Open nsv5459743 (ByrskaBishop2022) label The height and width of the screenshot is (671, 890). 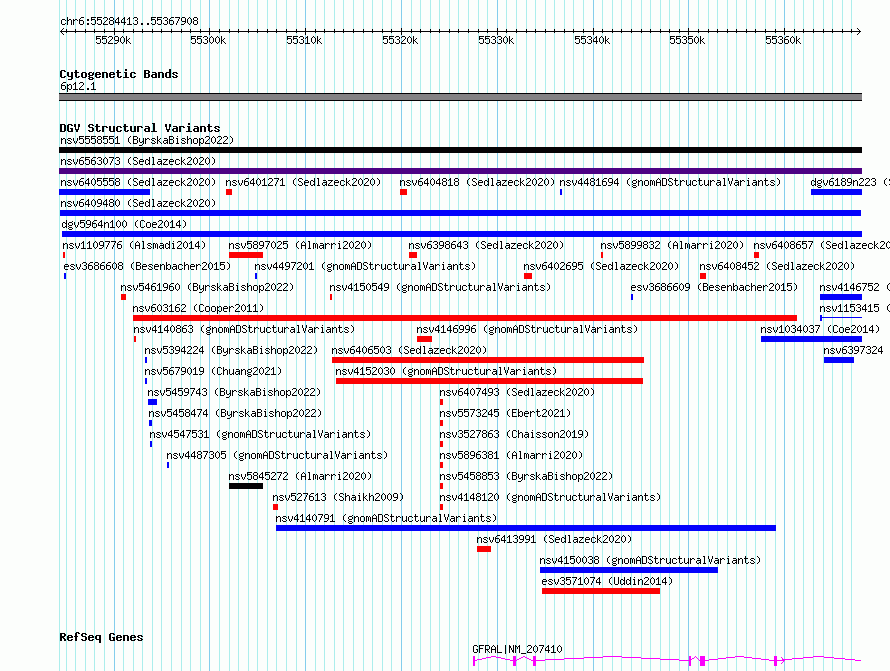(234, 392)
